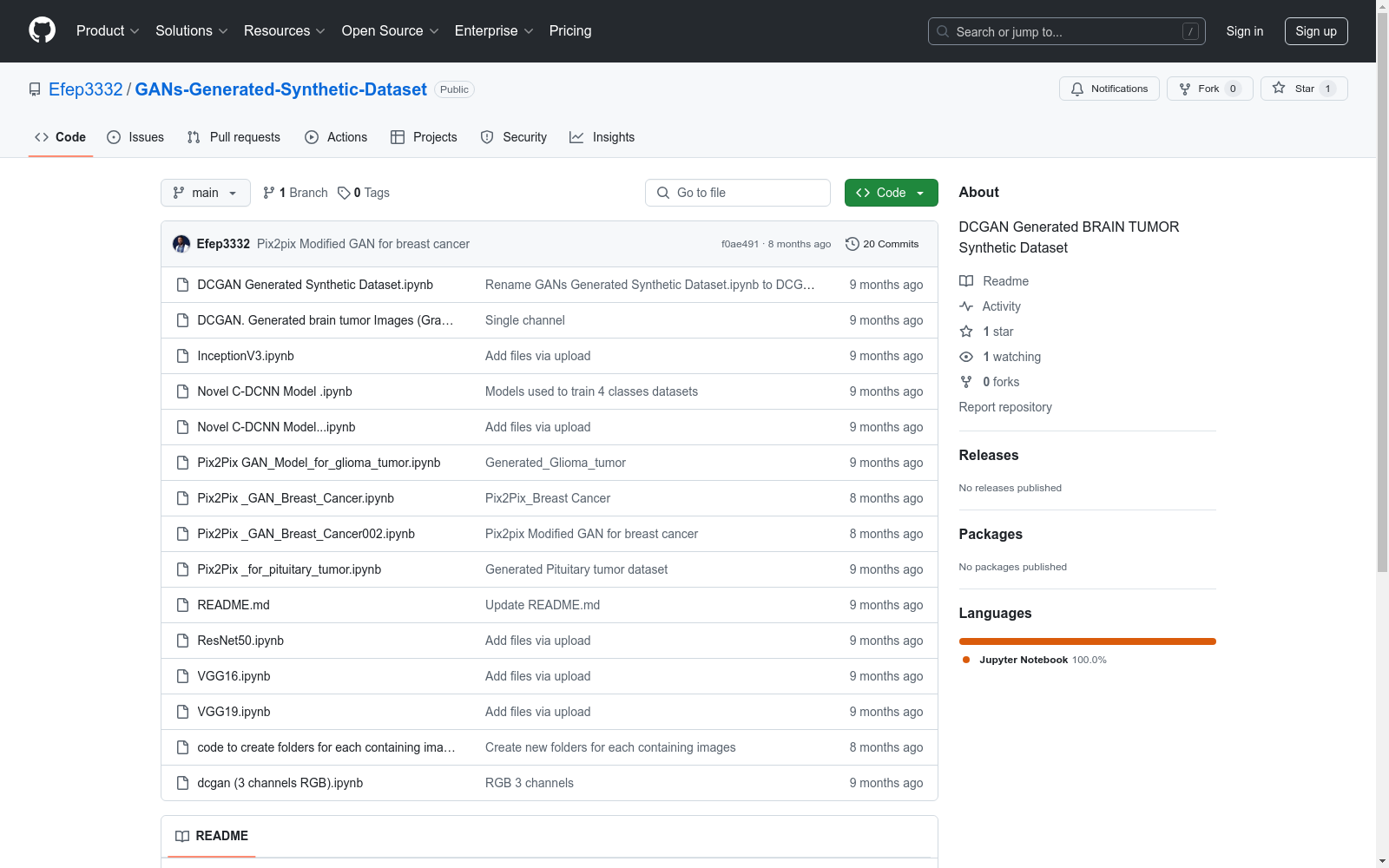Open the main branch selector dropdown
Viewport: 1389px width, 868px height.
coord(206,193)
